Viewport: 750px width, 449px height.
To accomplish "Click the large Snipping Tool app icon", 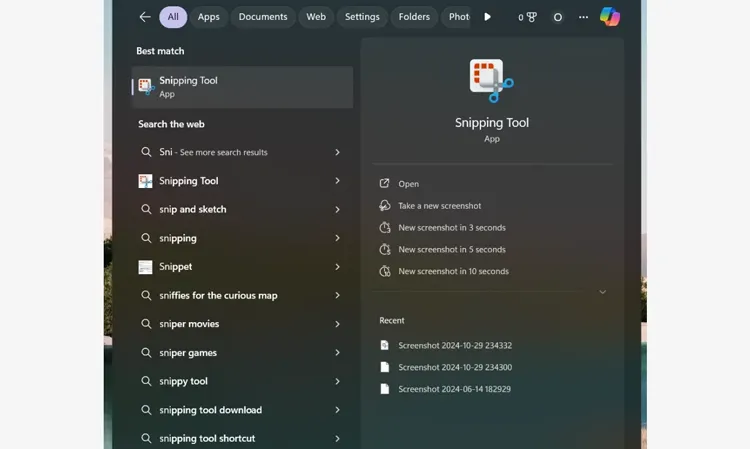I will pos(492,81).
